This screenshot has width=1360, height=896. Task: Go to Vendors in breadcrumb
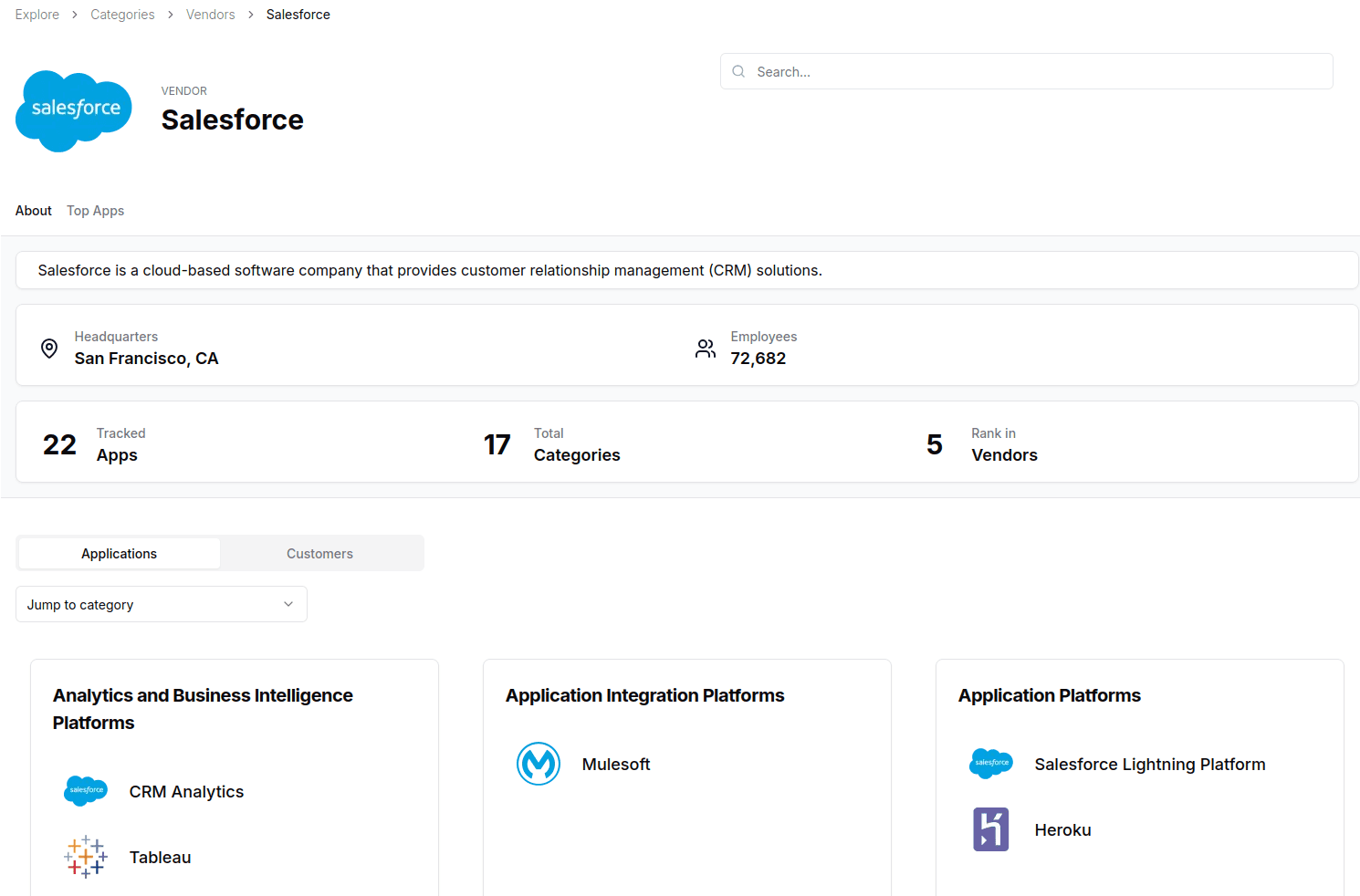(x=211, y=15)
